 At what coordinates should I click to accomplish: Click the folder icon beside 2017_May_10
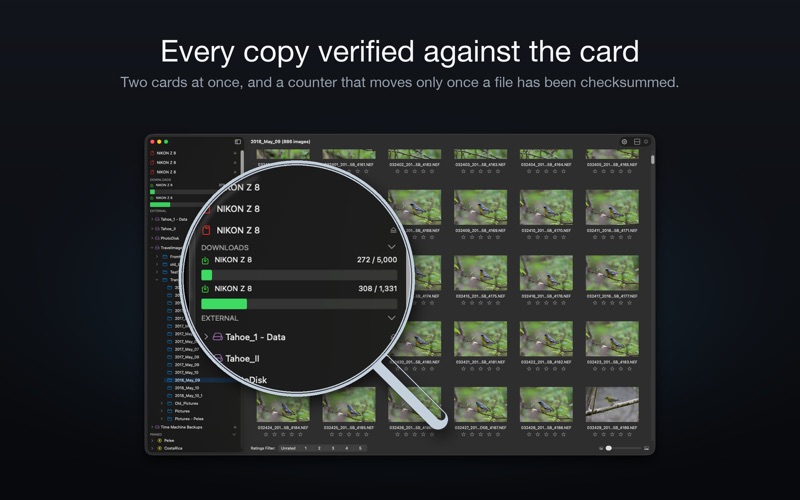click(x=170, y=372)
